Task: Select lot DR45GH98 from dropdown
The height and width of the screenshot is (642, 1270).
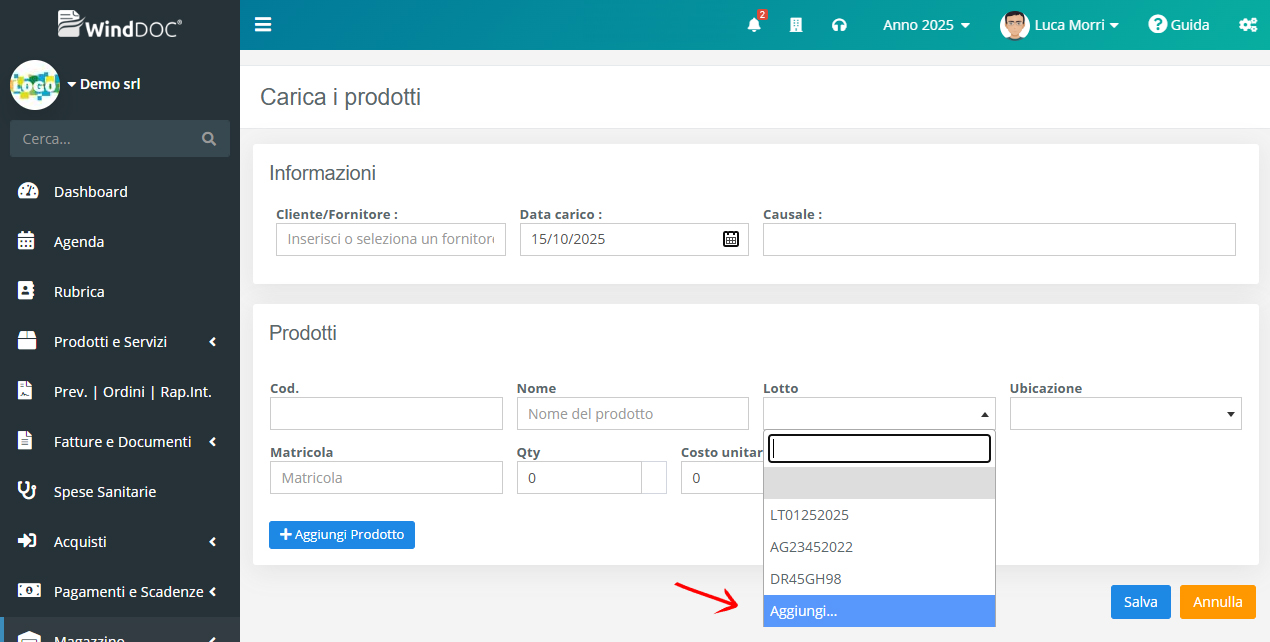Action: [x=805, y=579]
